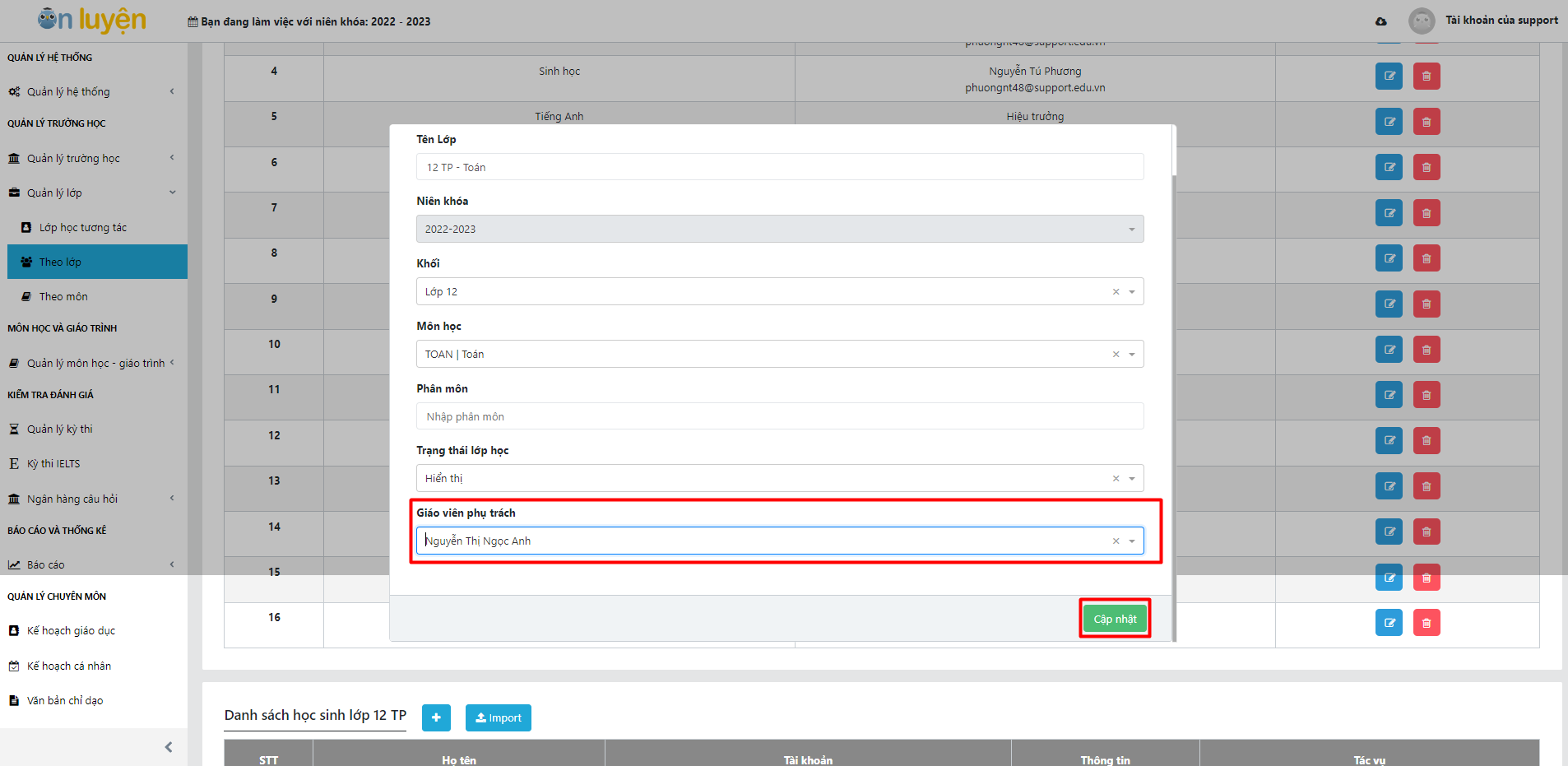
Task: Open the support account avatar
Action: click(1421, 21)
